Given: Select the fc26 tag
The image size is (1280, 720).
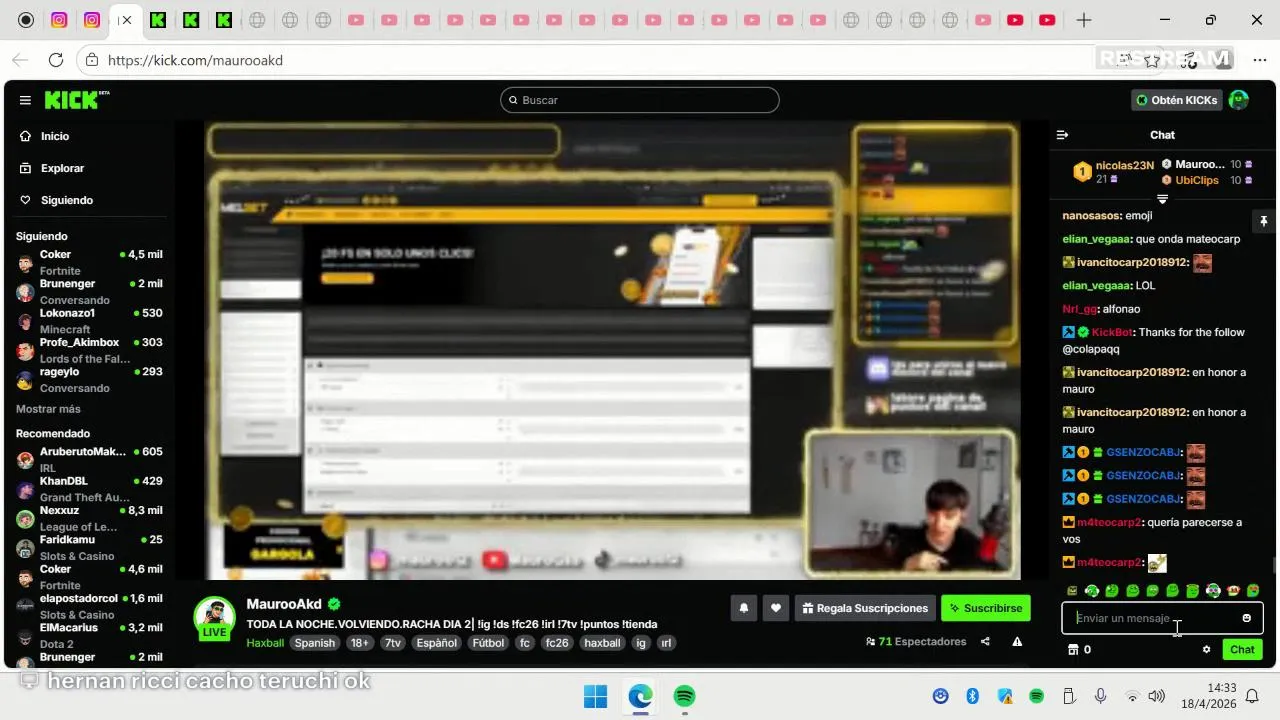Looking at the screenshot, I should pyautogui.click(x=557, y=643).
